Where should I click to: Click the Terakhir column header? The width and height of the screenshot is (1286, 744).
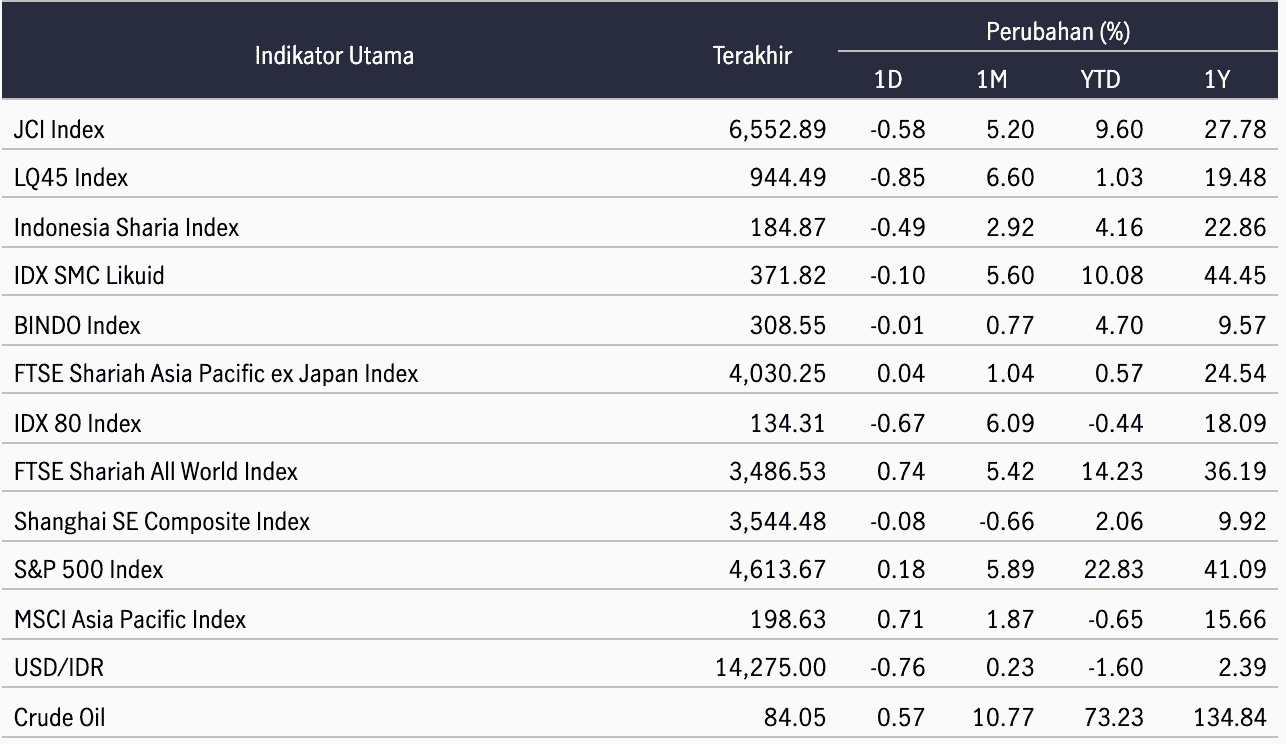752,55
